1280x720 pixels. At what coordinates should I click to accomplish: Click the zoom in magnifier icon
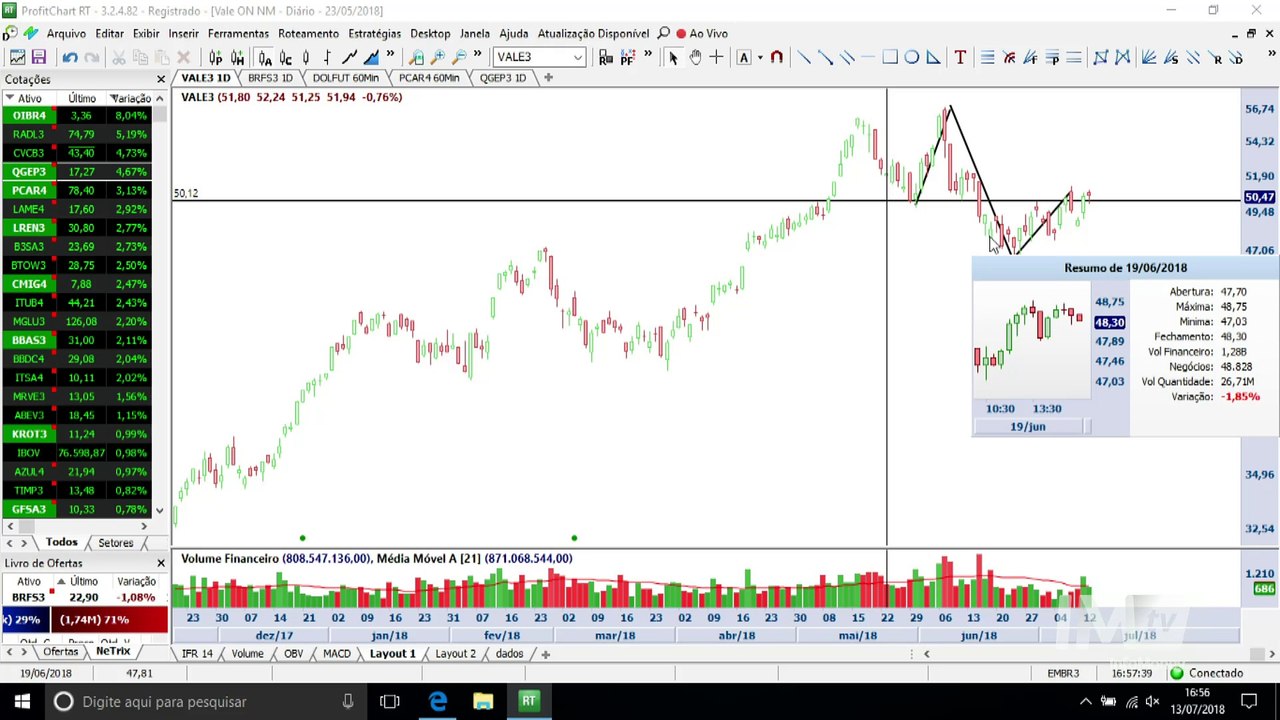tap(438, 57)
